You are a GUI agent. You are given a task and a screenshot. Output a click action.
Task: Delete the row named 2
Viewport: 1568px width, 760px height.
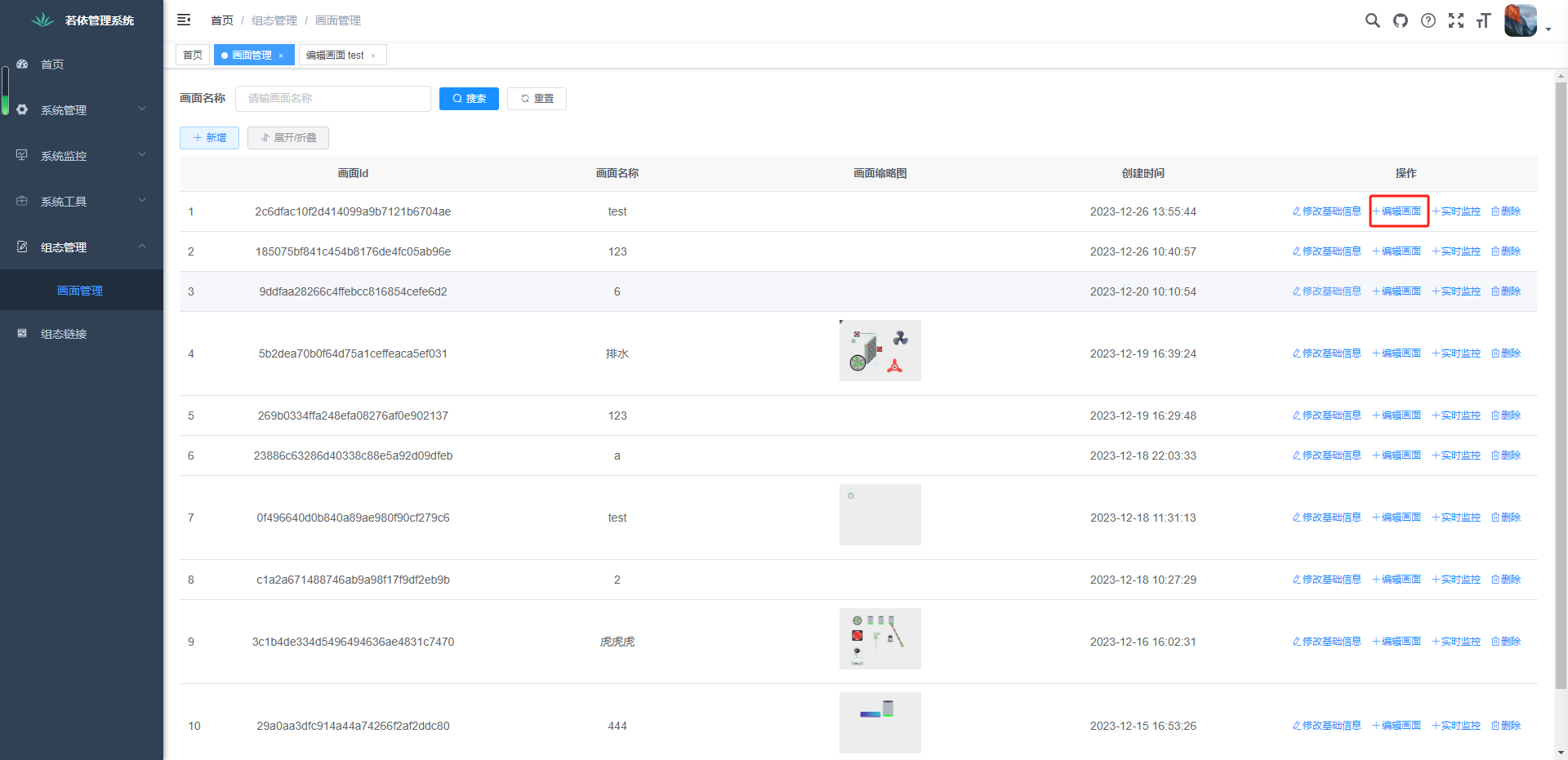1506,580
